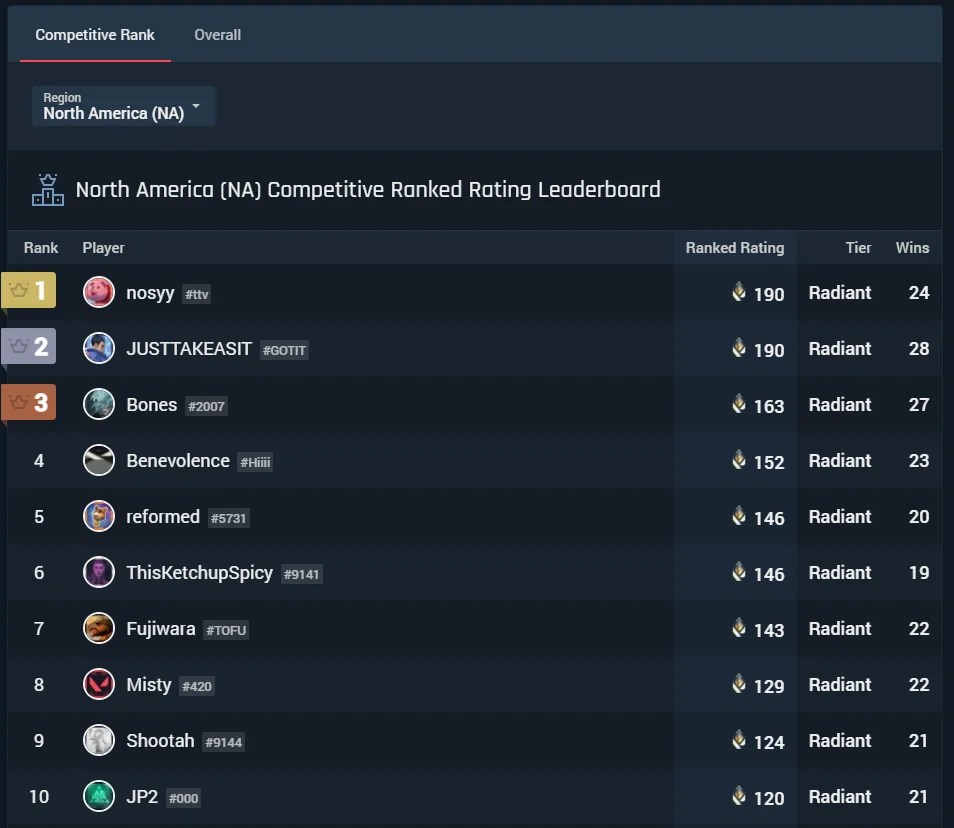Screen dimensions: 954x828
Task: Click the Radiant rank icon beside JUSTTAKEASIT's rating
Action: [739, 348]
